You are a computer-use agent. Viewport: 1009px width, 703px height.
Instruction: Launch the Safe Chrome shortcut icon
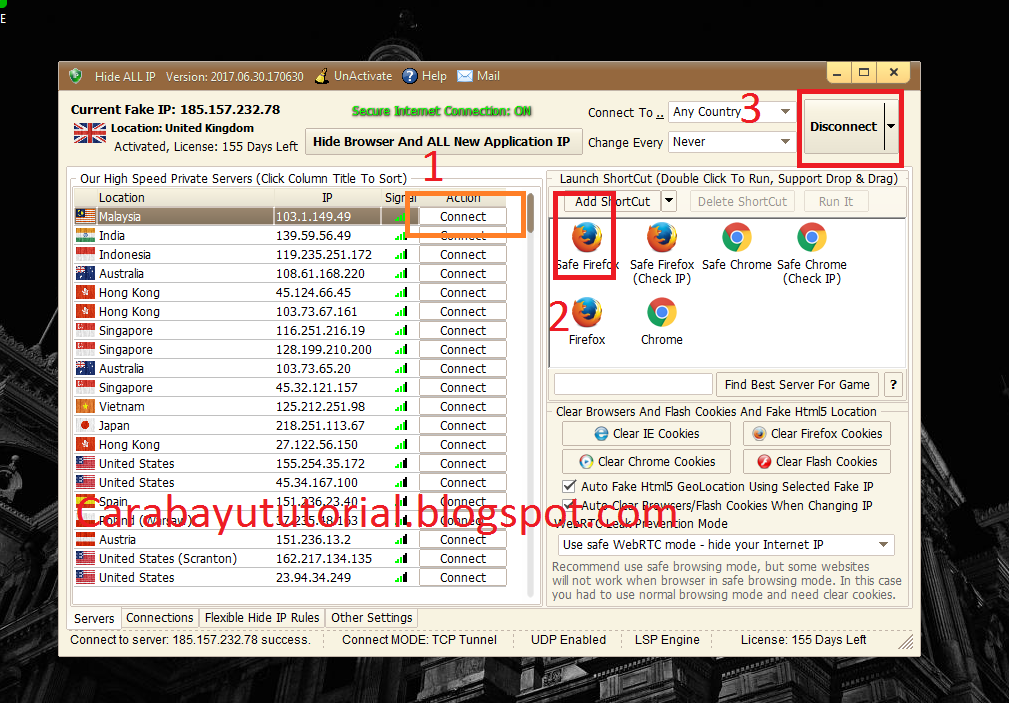(737, 238)
